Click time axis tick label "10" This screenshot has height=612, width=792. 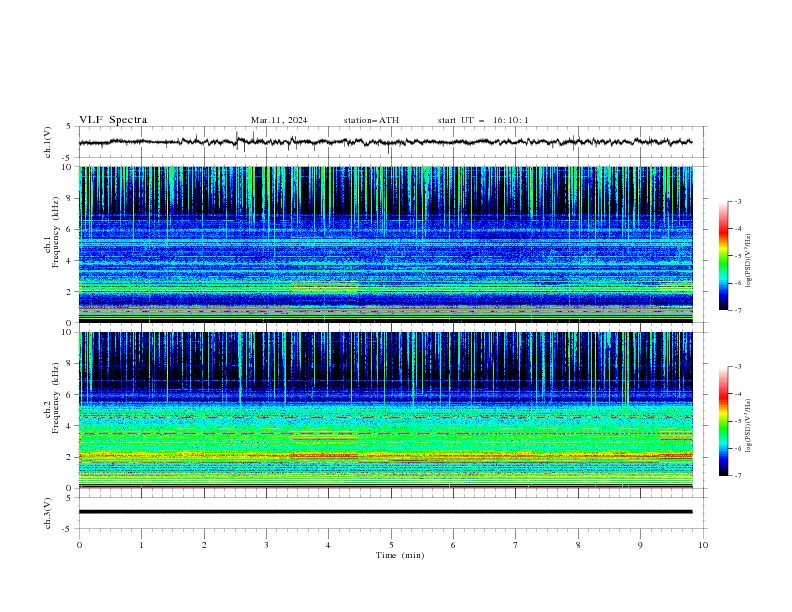703,545
